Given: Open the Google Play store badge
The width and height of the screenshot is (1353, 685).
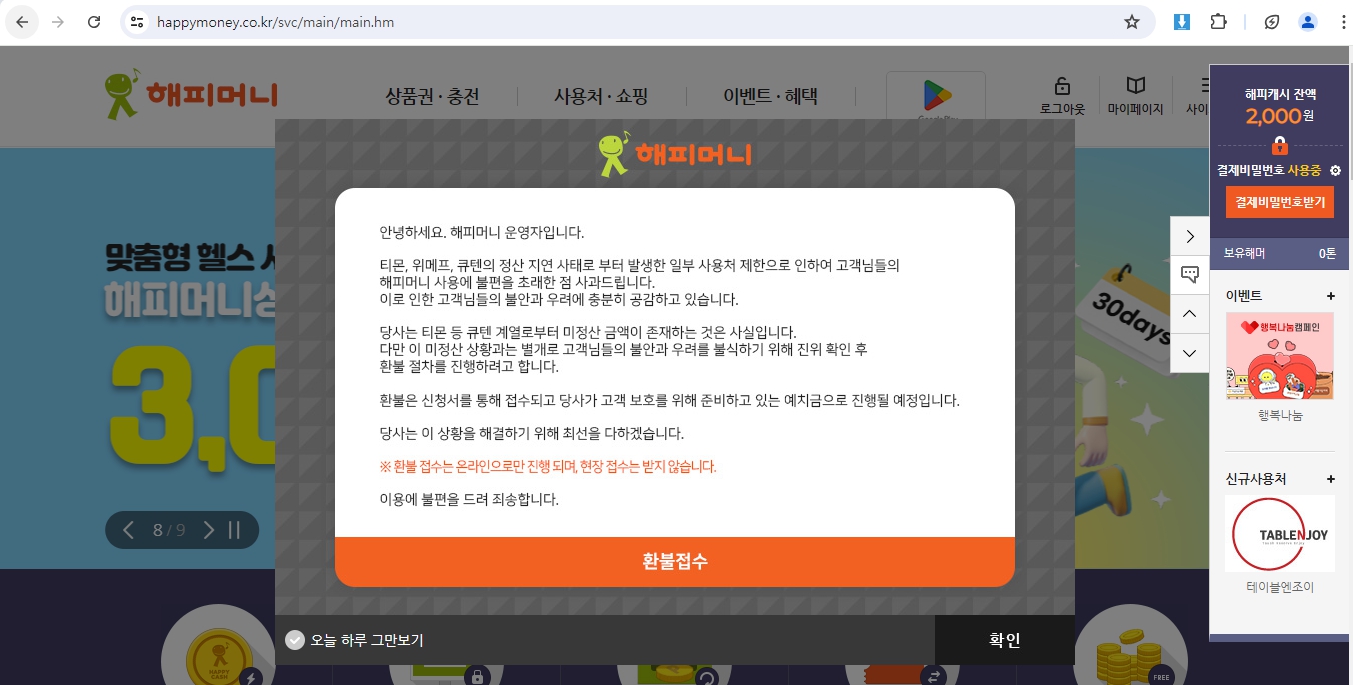Looking at the screenshot, I should 936,96.
